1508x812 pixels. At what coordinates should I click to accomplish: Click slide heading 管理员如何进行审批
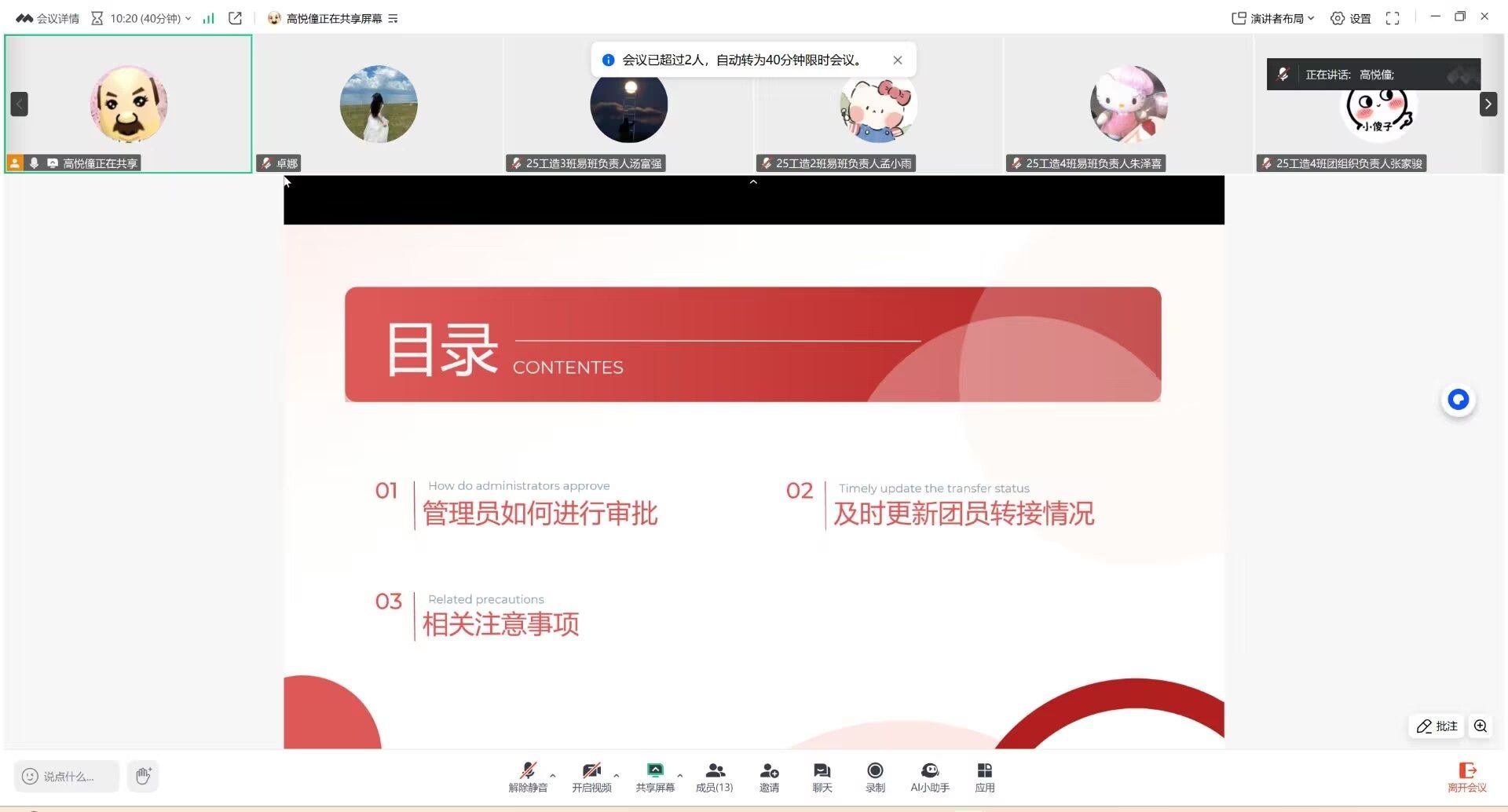point(540,514)
